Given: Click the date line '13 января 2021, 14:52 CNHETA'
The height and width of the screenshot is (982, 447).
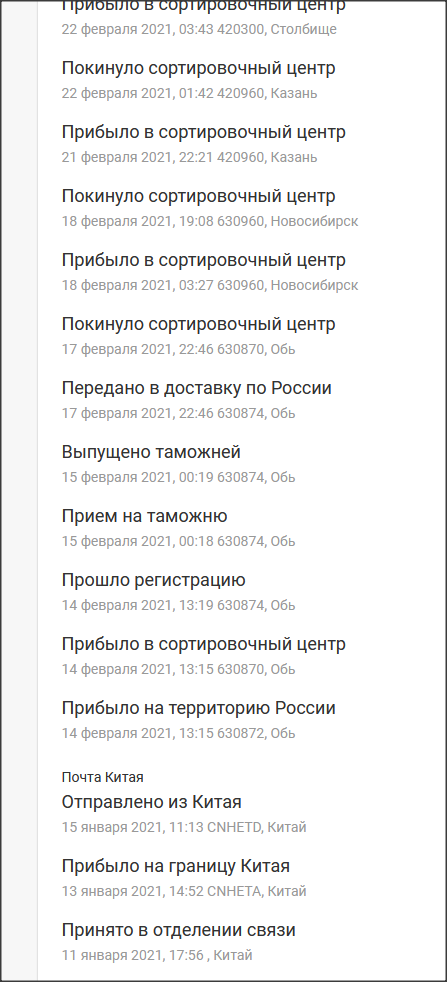Looking at the screenshot, I should pyautogui.click(x=184, y=891).
